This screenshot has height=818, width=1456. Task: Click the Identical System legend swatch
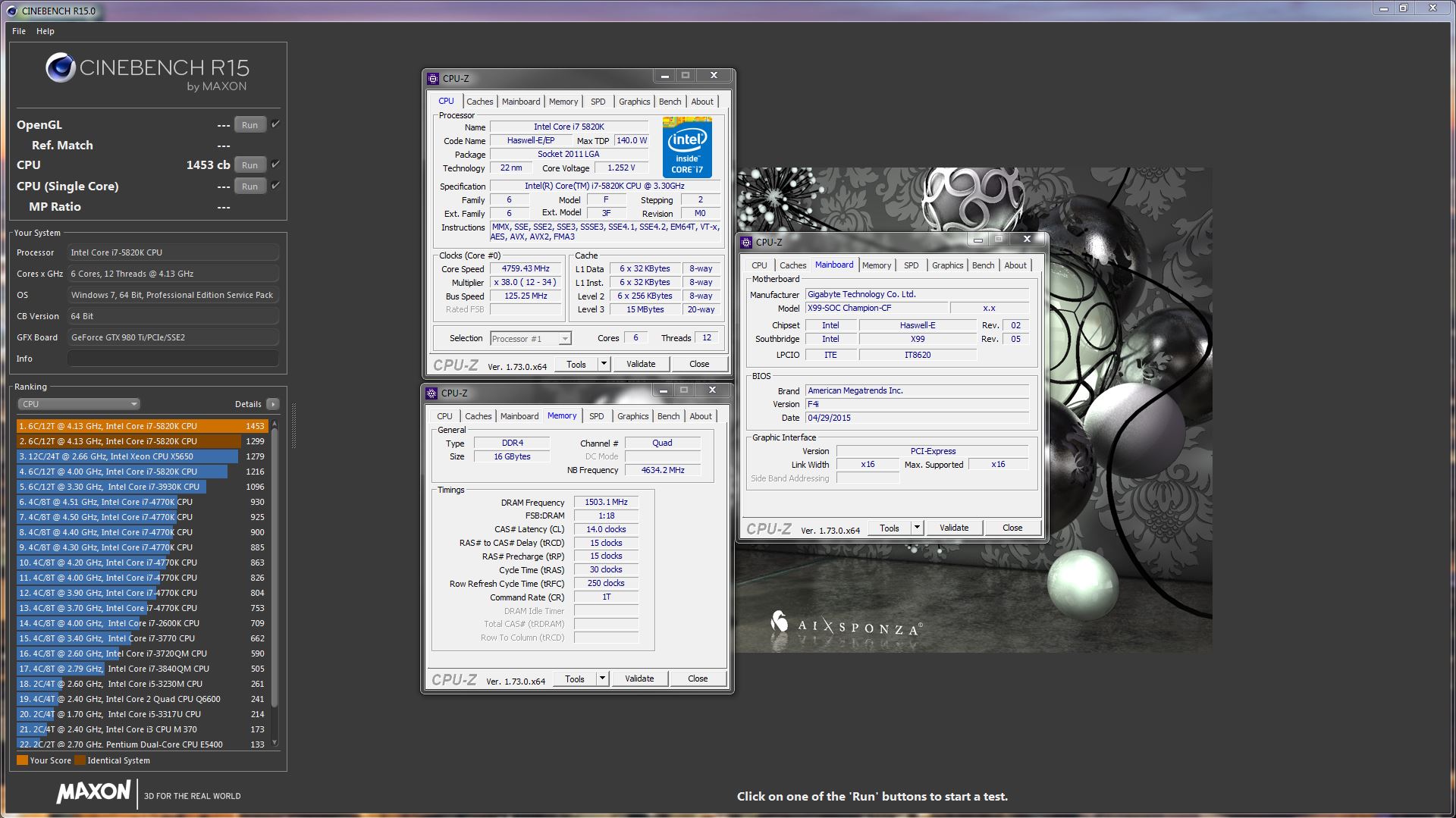[80, 760]
